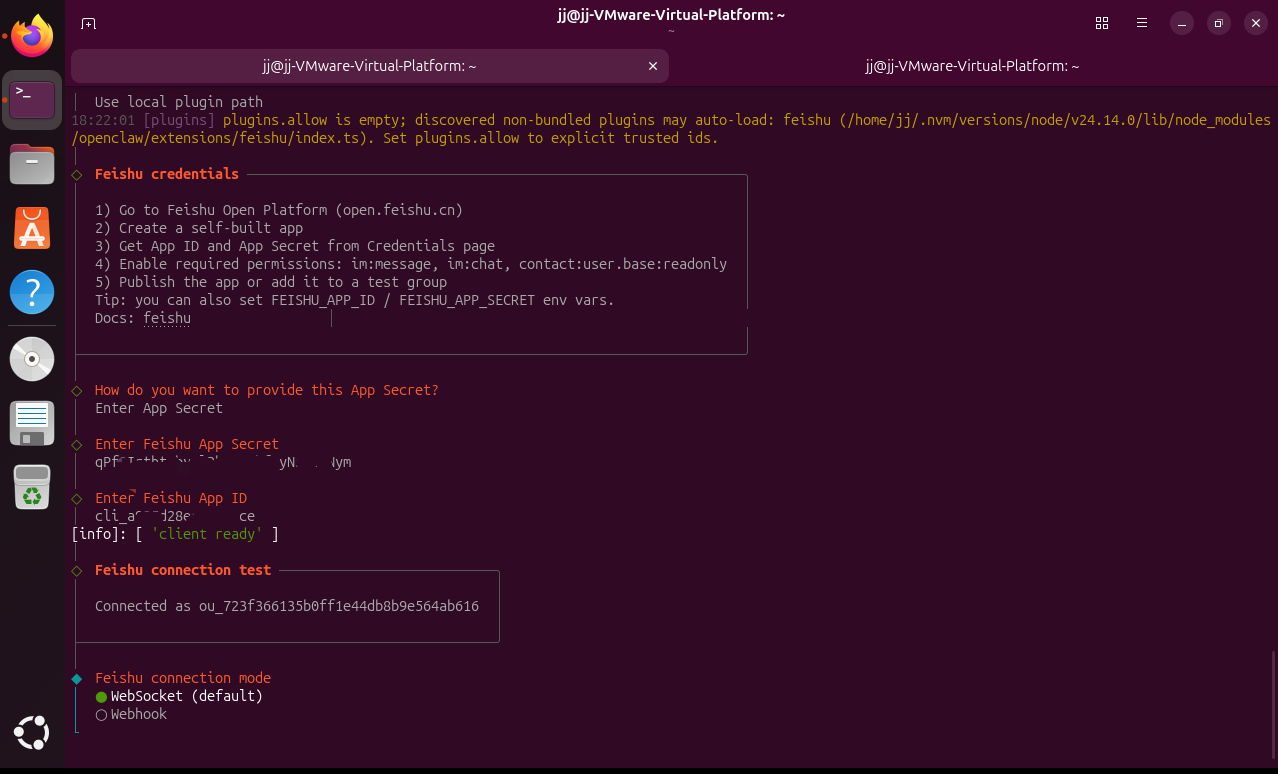Open the Files manager from dock
The height and width of the screenshot is (774, 1278).
point(32,164)
